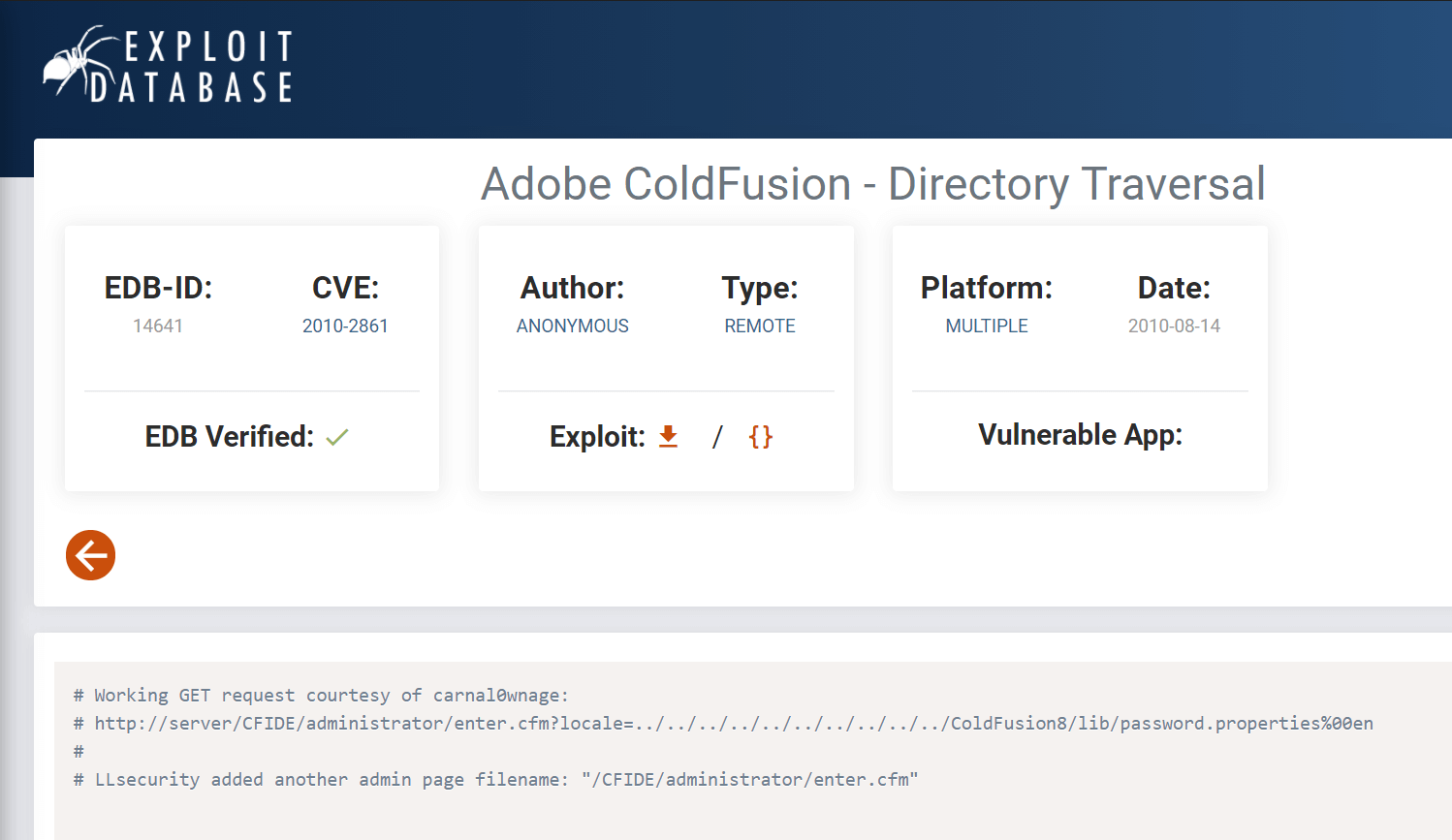1452x840 pixels.
Task: Click the 'CVE:' heading
Action: (345, 288)
